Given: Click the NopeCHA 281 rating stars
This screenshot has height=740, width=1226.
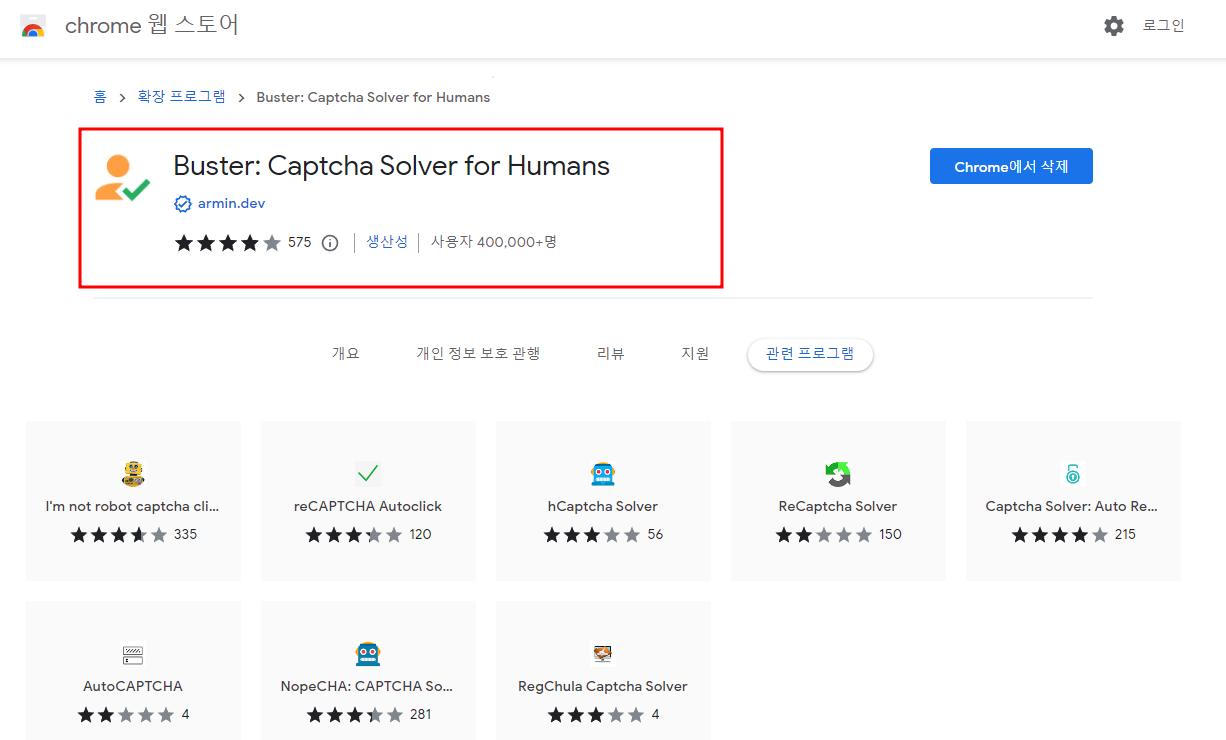Looking at the screenshot, I should 355,715.
